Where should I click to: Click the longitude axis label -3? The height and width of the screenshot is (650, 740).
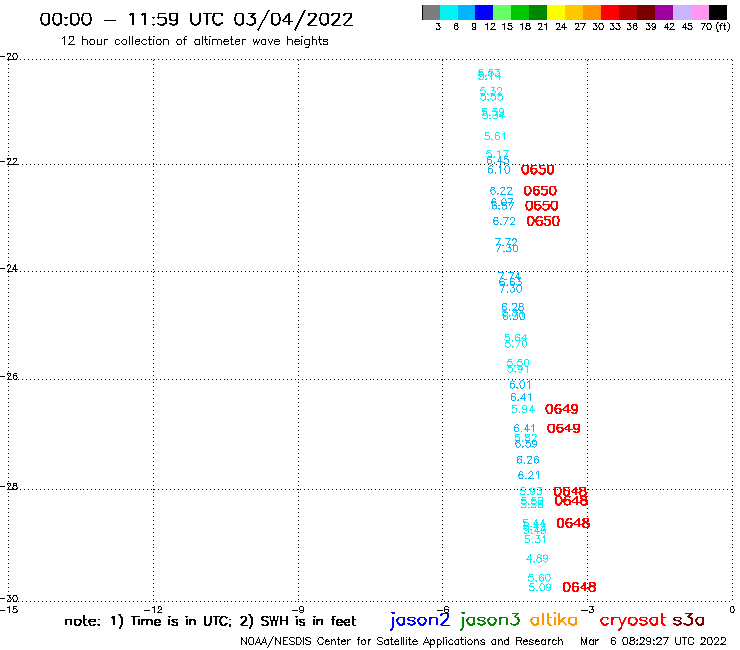[x=587, y=610]
